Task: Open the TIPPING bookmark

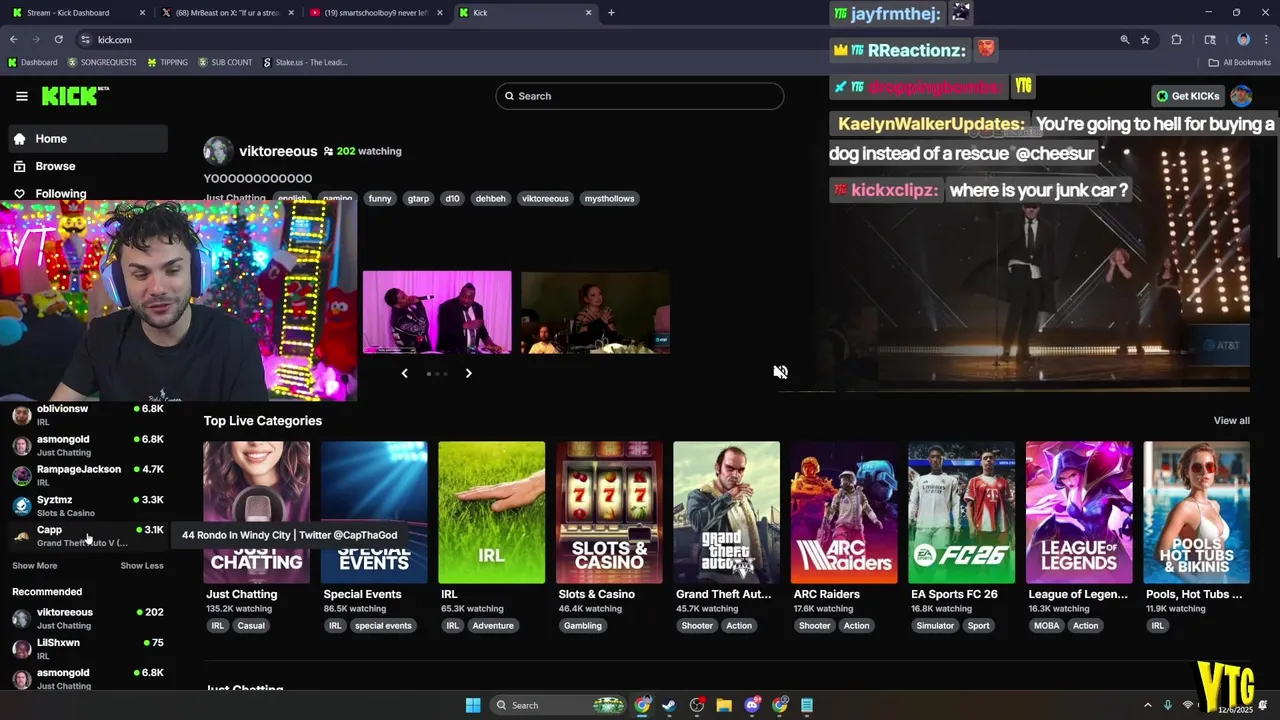Action: pos(167,62)
